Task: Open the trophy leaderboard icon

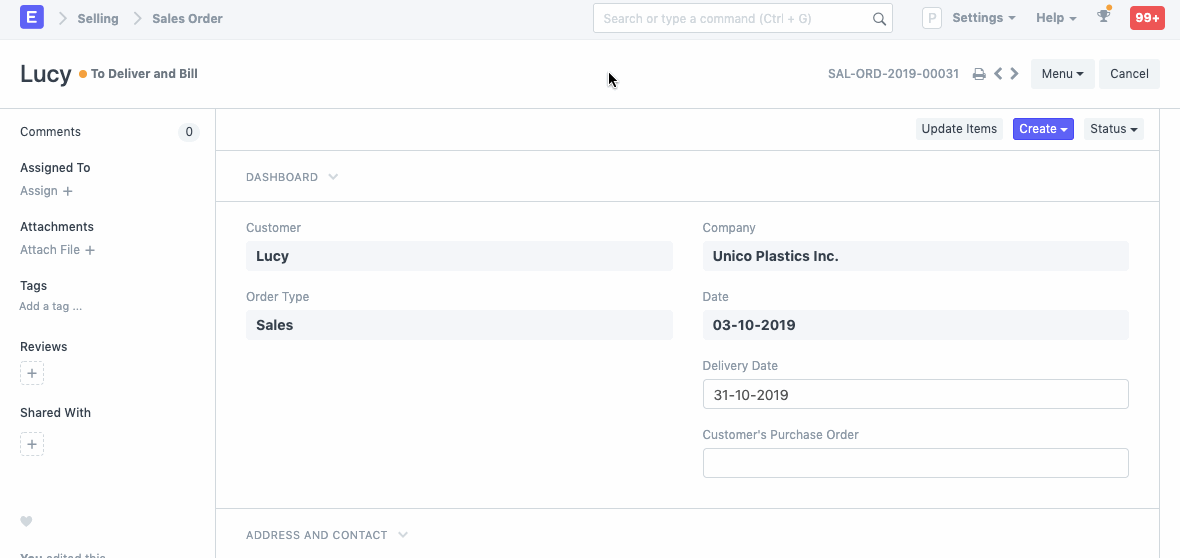Action: (1104, 17)
